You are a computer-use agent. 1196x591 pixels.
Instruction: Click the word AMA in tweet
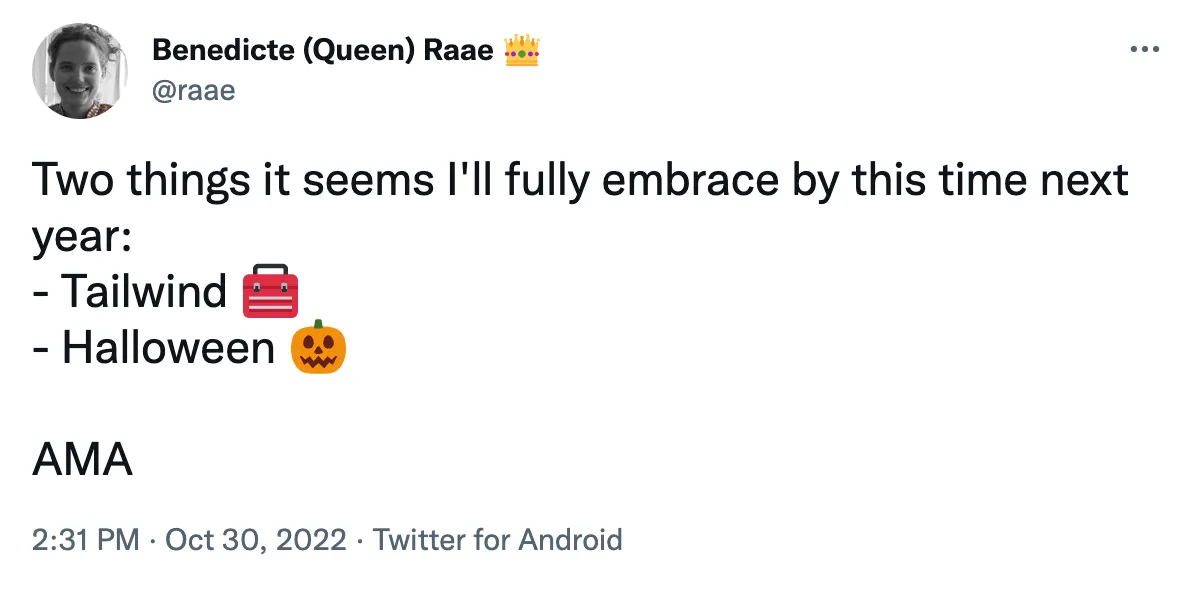click(82, 459)
